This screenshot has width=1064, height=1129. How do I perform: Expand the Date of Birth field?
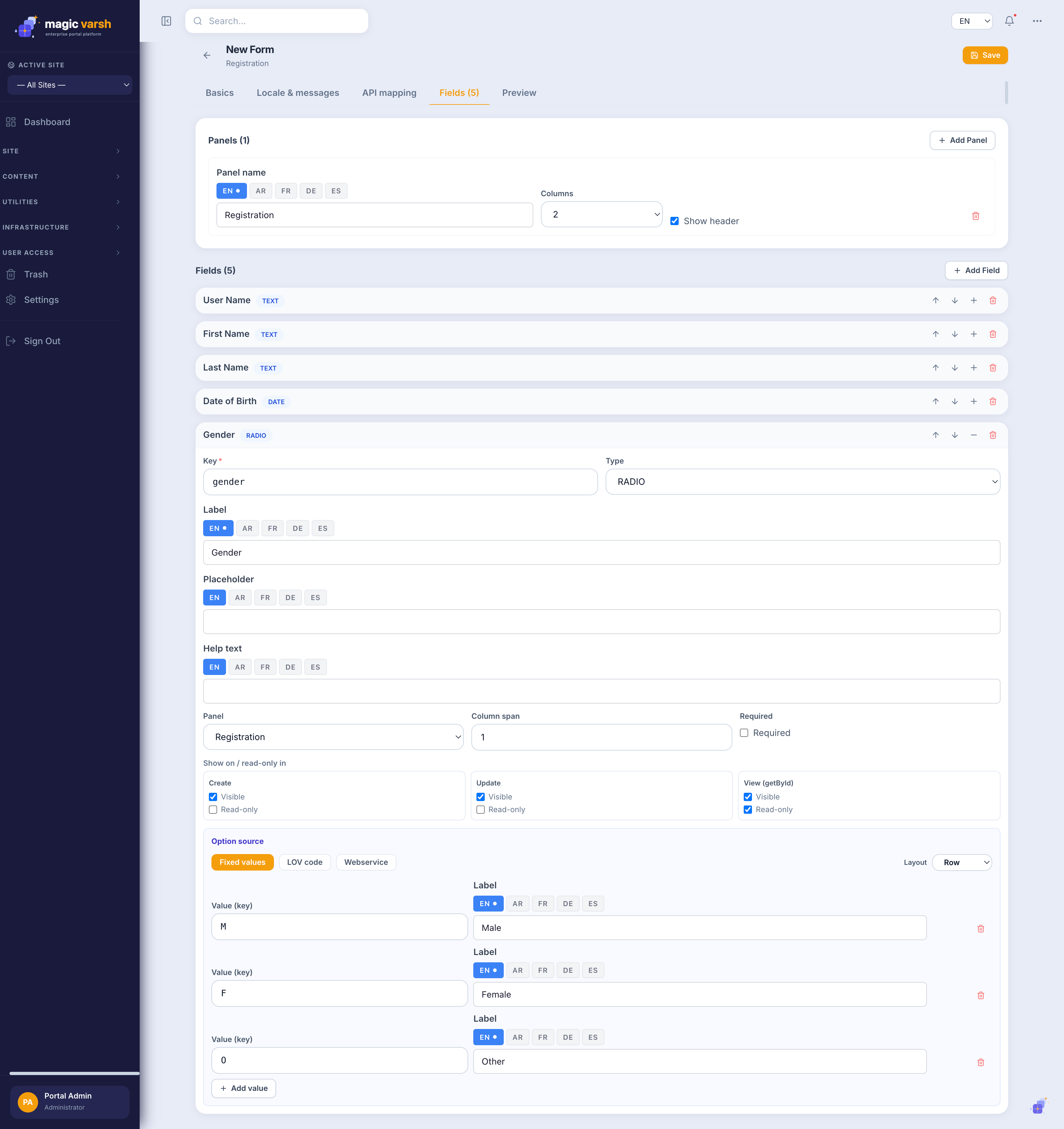click(x=974, y=402)
